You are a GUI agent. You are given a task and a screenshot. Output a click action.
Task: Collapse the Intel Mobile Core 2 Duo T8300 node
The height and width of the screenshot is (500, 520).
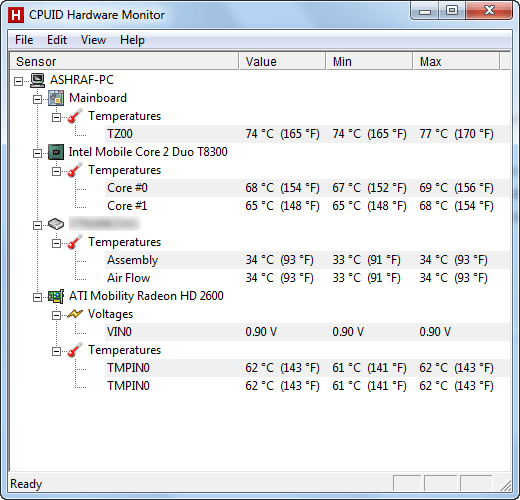point(38,153)
